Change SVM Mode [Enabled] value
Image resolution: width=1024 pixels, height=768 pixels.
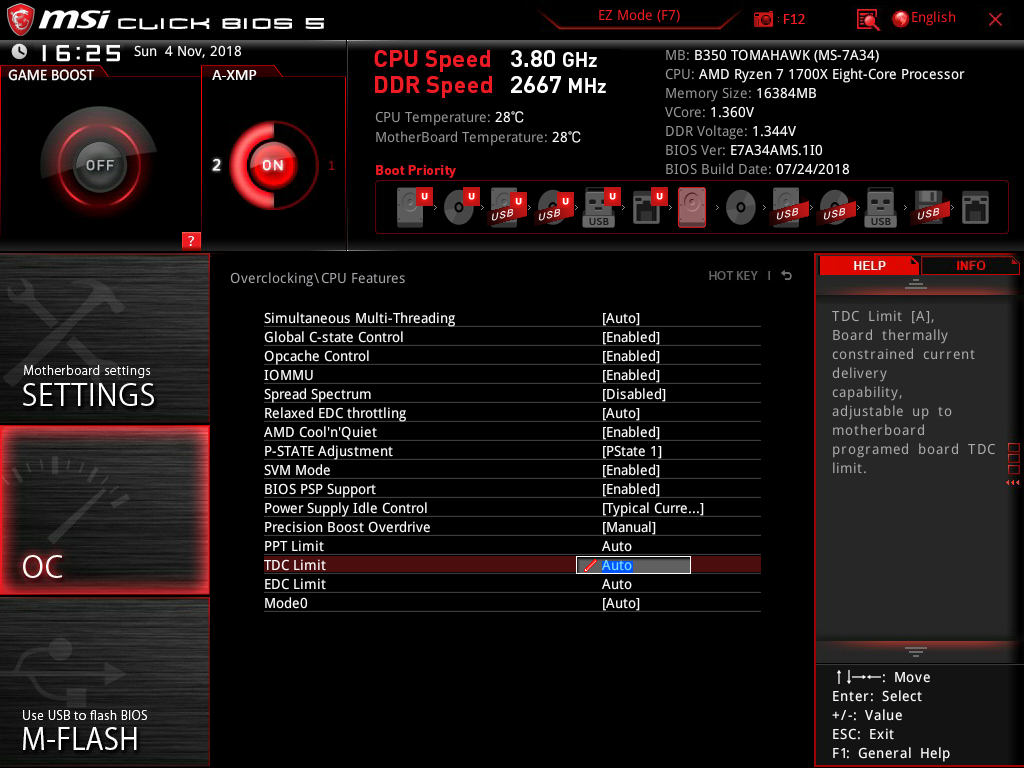(x=631, y=470)
